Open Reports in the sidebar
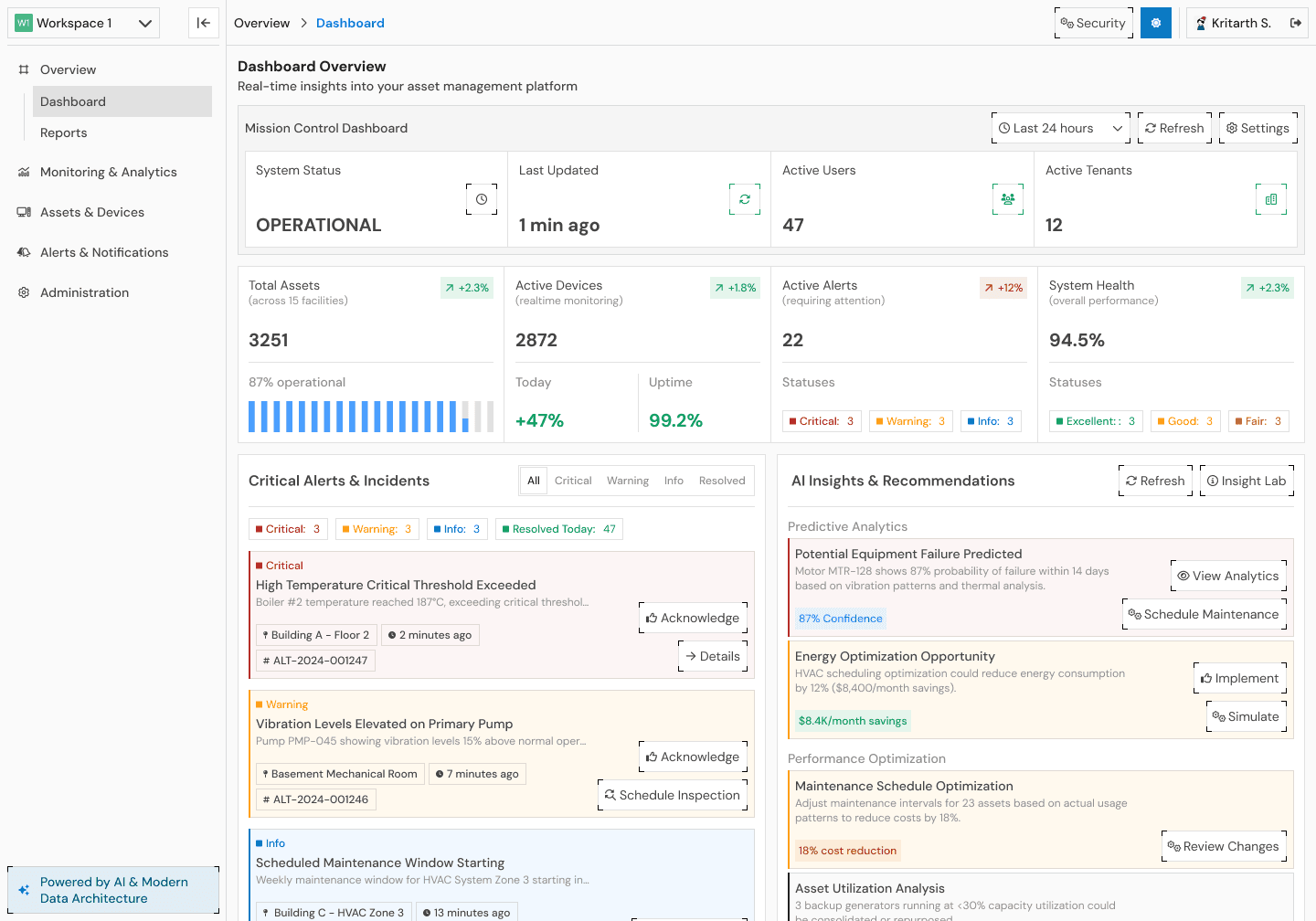Viewport: 1316px width, 921px height. click(122, 132)
